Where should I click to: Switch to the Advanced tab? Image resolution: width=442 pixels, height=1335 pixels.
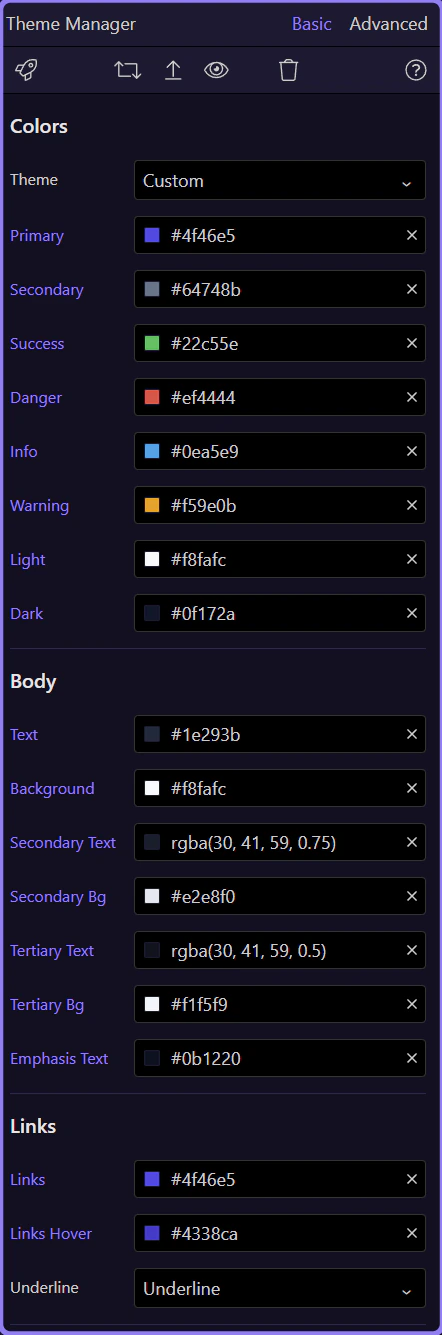[389, 24]
